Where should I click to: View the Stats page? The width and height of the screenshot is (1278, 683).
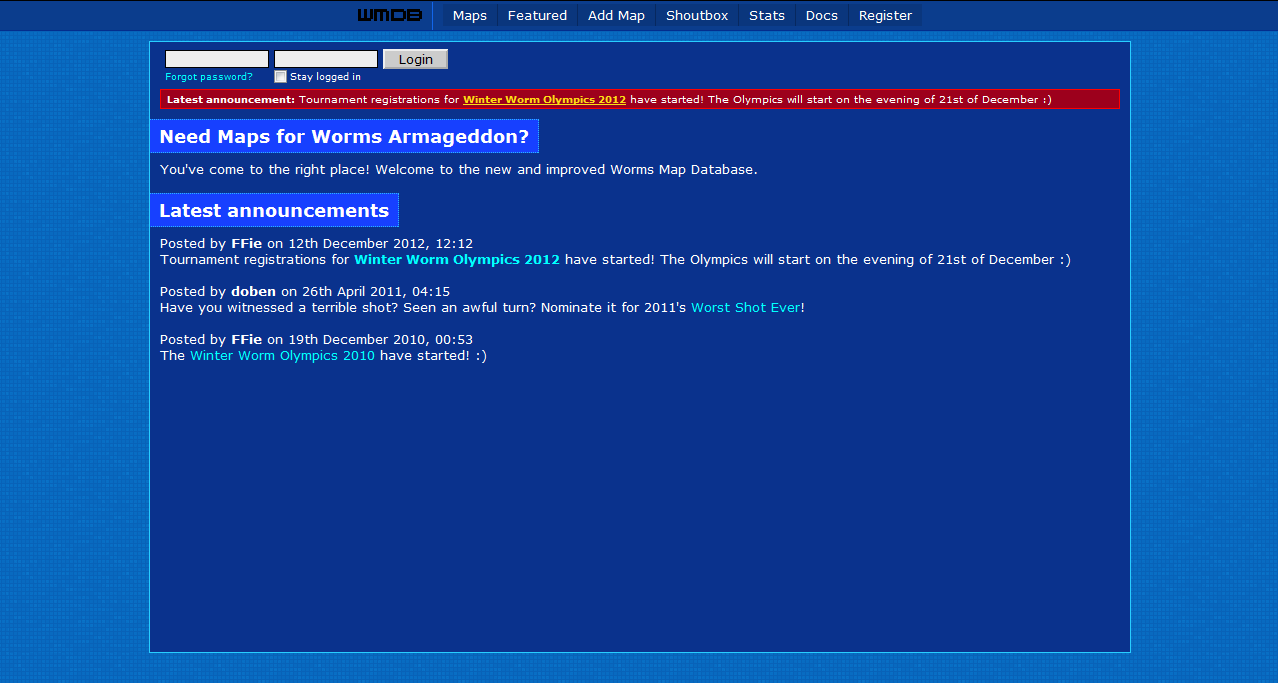(x=767, y=15)
